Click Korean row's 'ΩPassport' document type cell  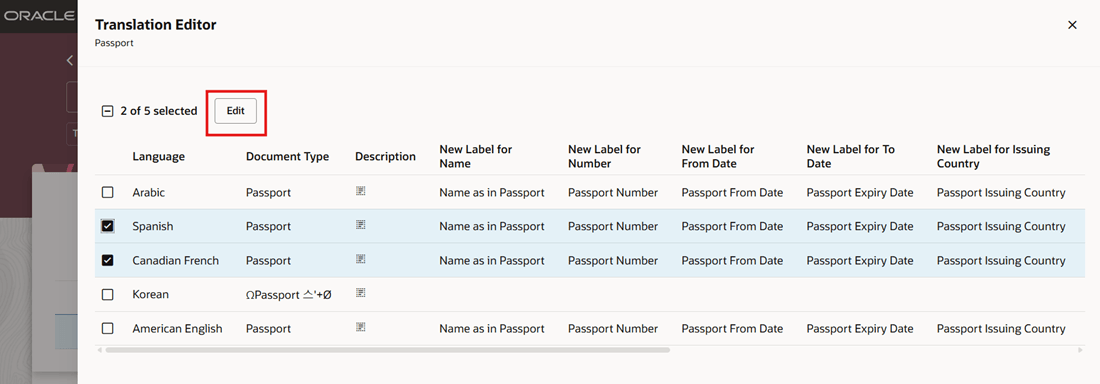coord(289,295)
